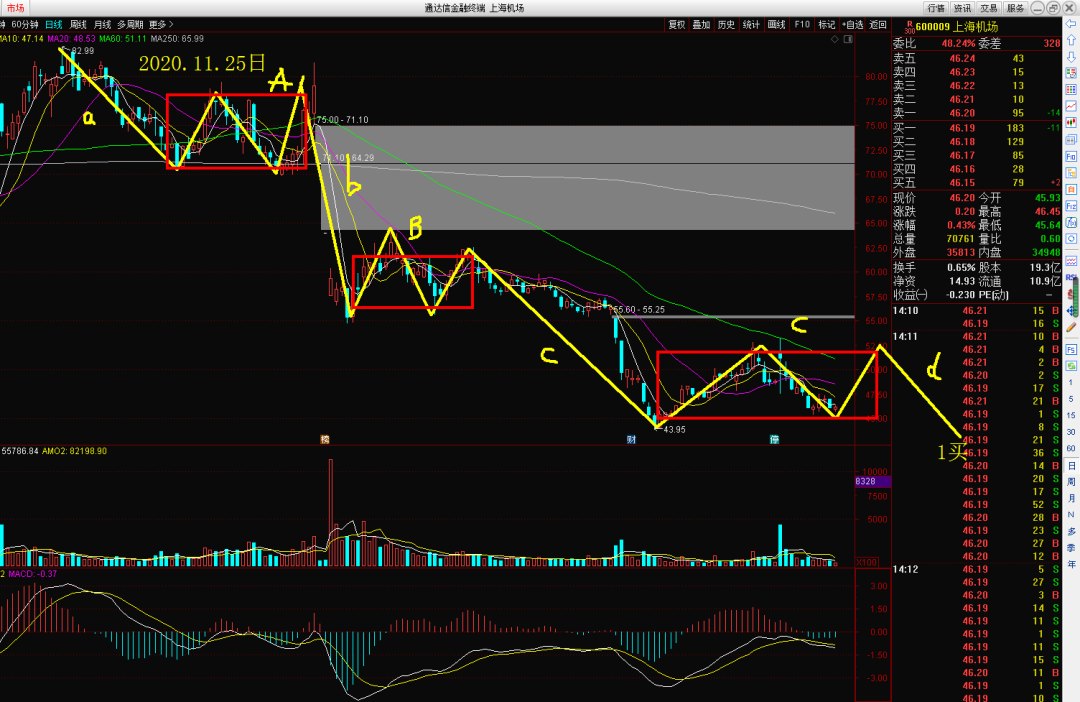The height and width of the screenshot is (702, 1080).
Task: Click the 标记 mark button
Action: pos(826,25)
